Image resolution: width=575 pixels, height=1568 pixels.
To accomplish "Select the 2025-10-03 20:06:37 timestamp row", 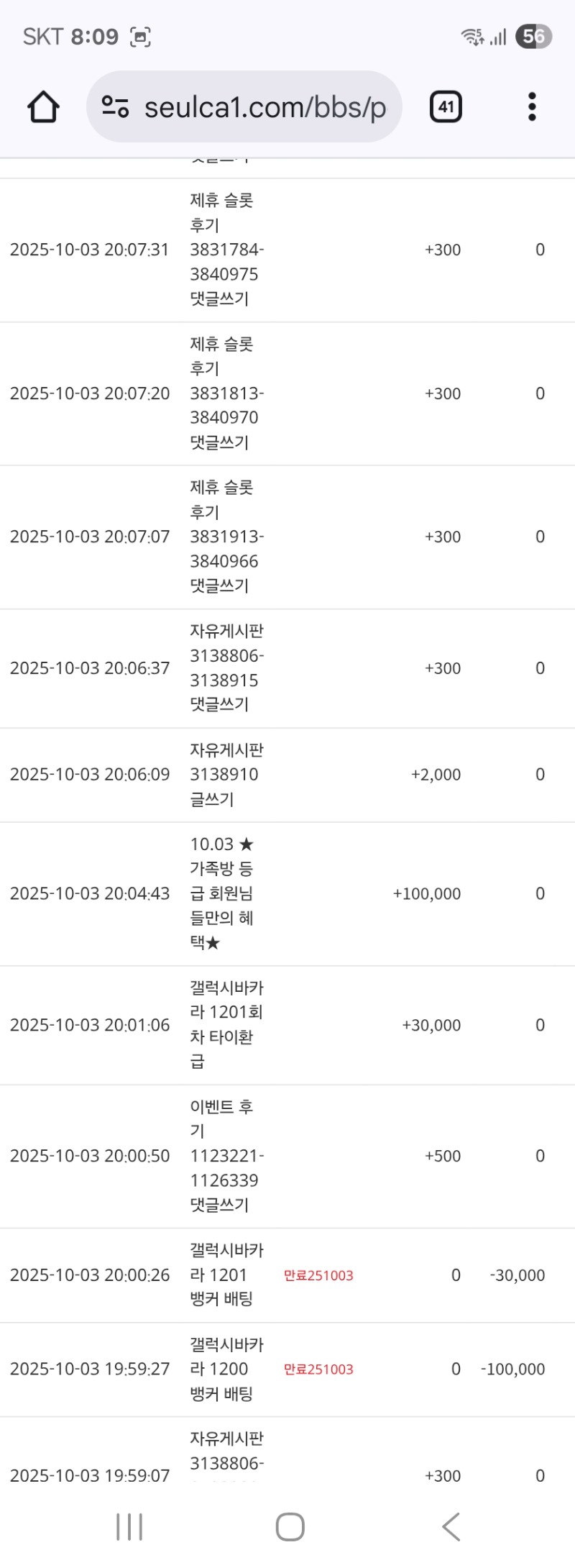I will click(90, 668).
